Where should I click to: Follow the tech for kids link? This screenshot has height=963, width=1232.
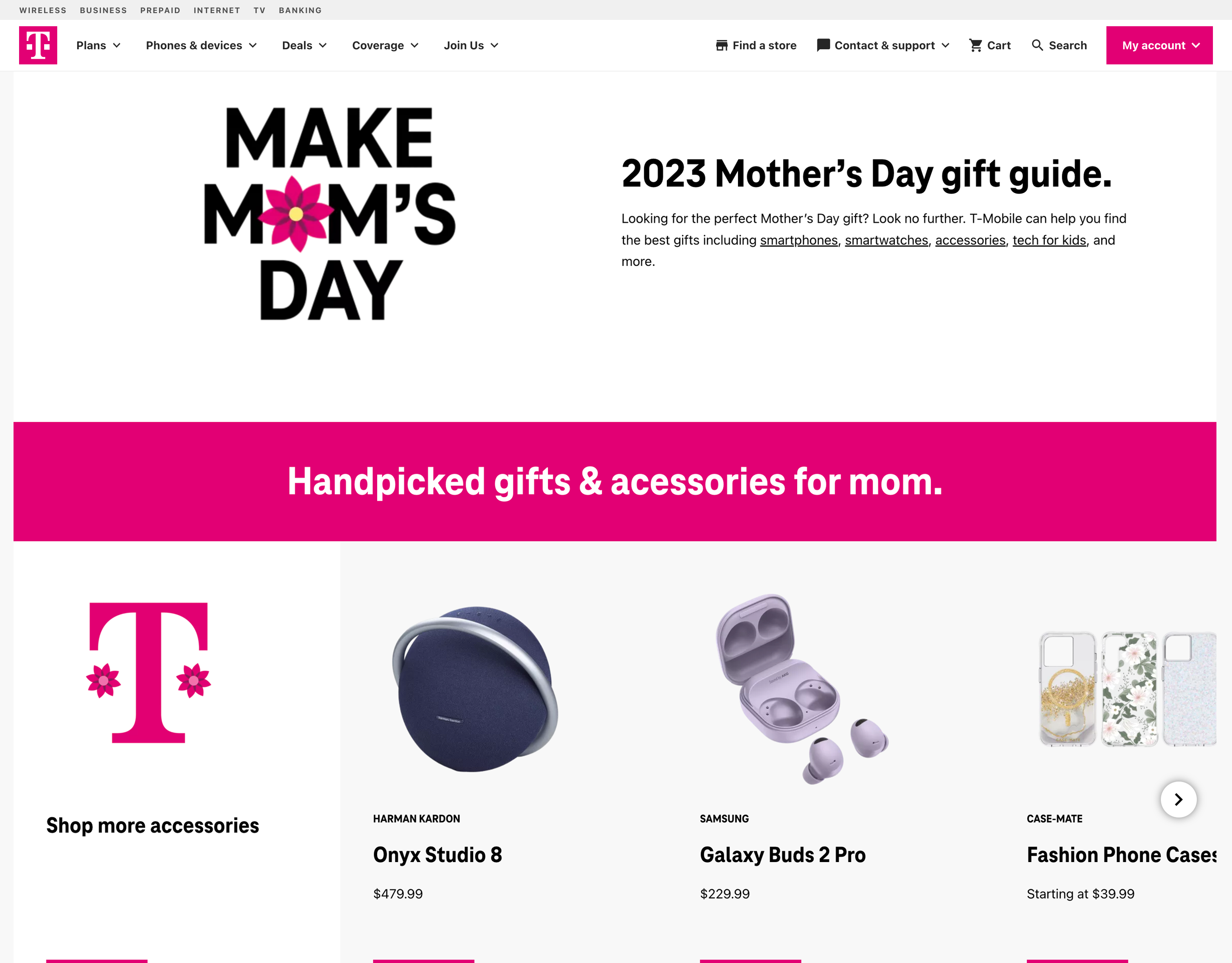coord(1049,240)
